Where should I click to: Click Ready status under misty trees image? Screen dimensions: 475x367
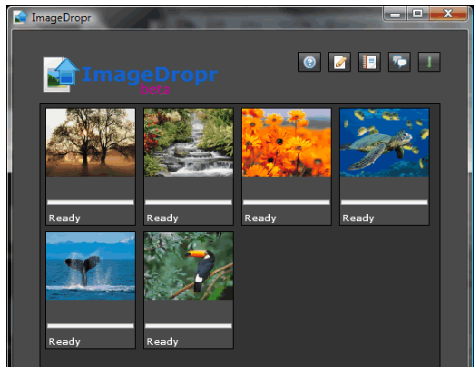tap(65, 218)
